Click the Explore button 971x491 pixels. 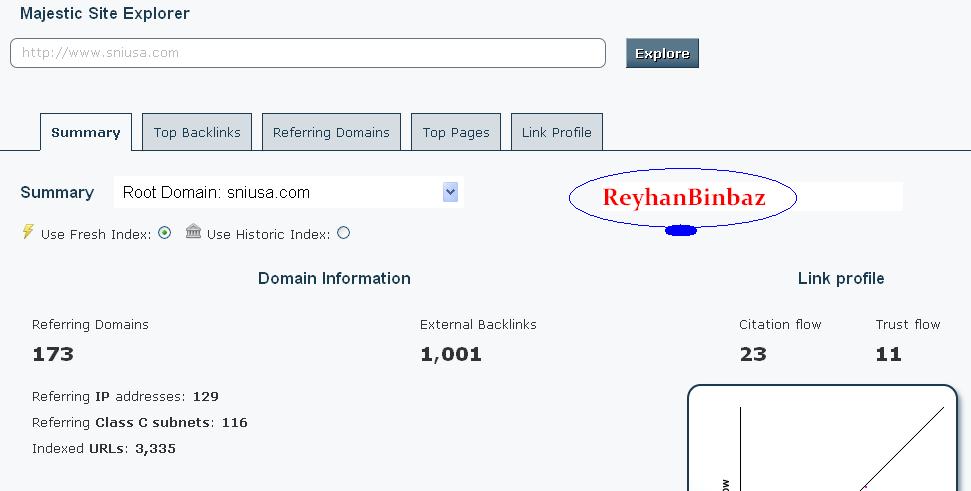pyautogui.click(x=662, y=53)
